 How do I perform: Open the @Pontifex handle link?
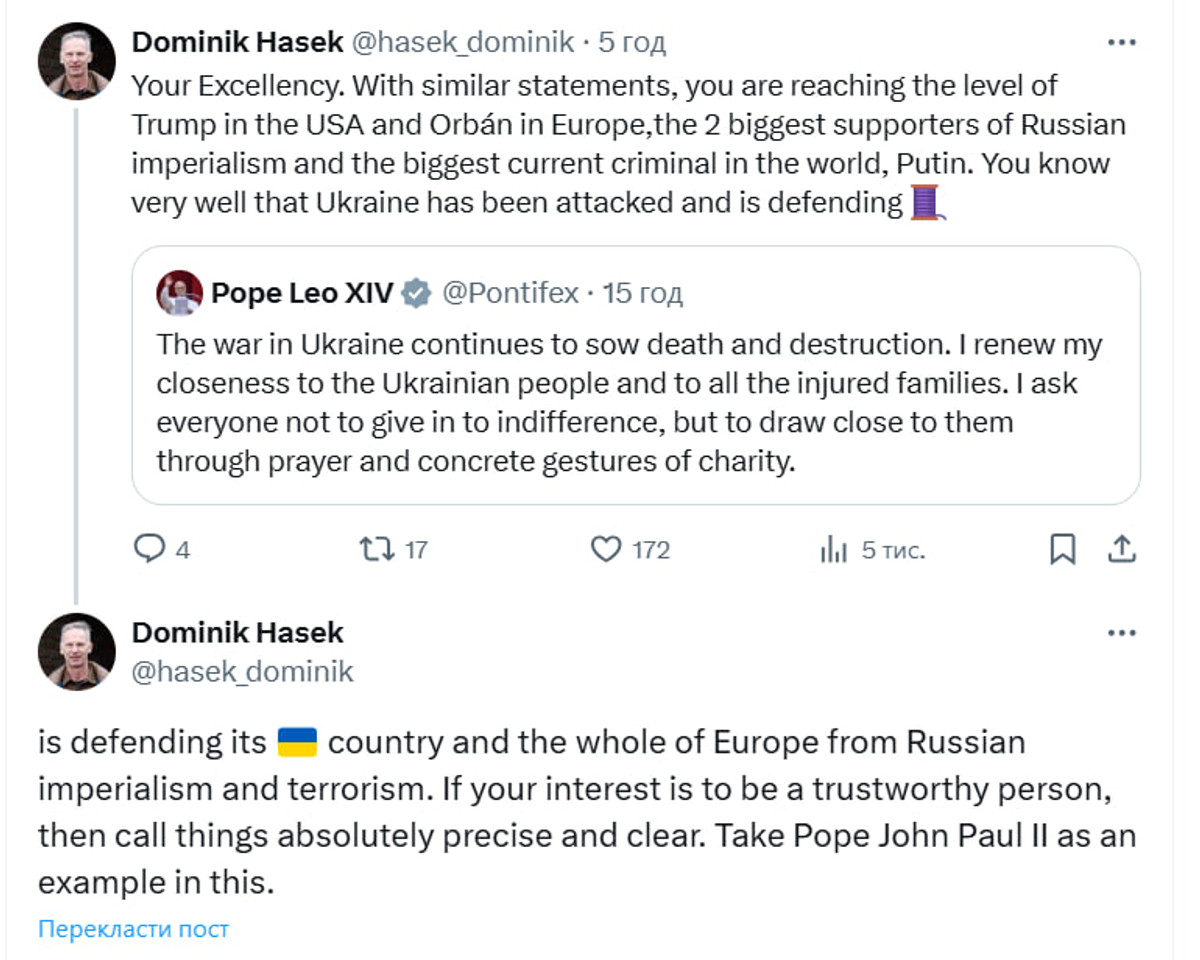pyautogui.click(x=510, y=293)
